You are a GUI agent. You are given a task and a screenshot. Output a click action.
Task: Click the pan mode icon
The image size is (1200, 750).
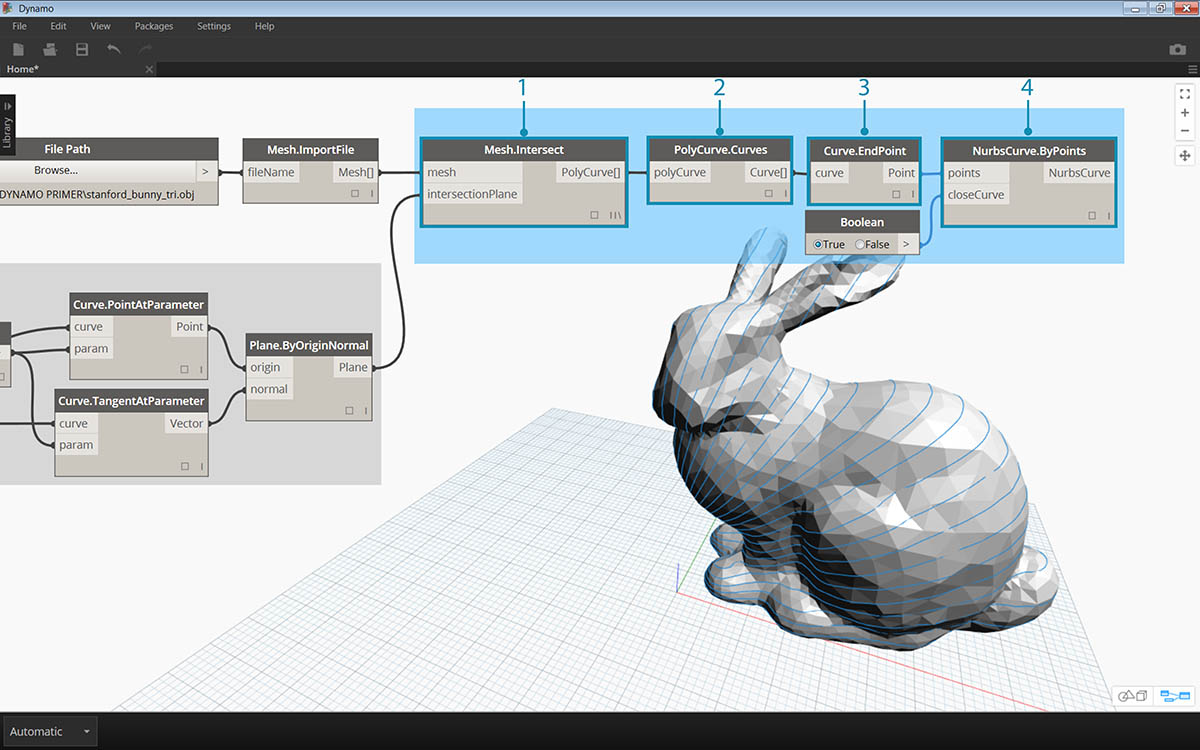[x=1185, y=156]
